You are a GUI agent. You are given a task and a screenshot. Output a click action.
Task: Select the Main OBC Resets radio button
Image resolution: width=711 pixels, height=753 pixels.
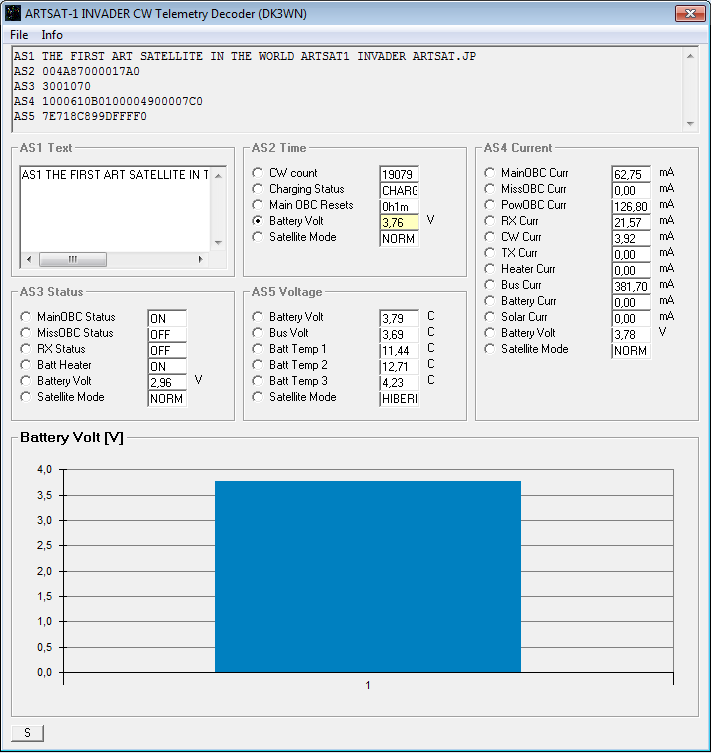click(258, 205)
